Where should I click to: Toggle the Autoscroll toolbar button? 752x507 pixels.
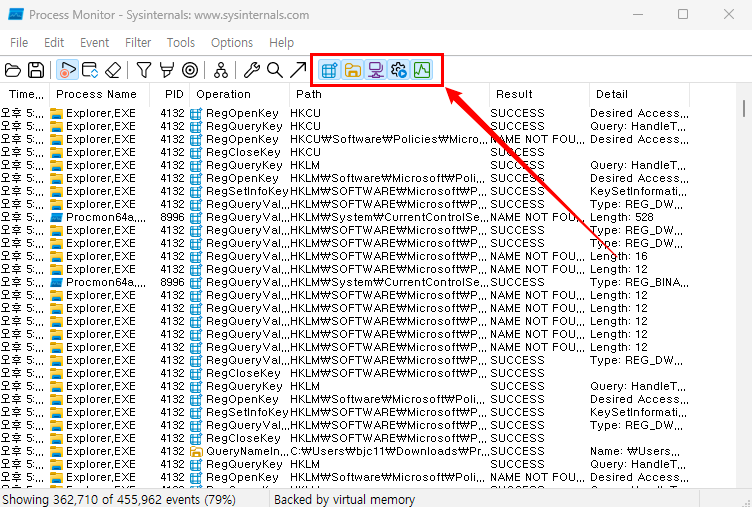[x=90, y=70]
